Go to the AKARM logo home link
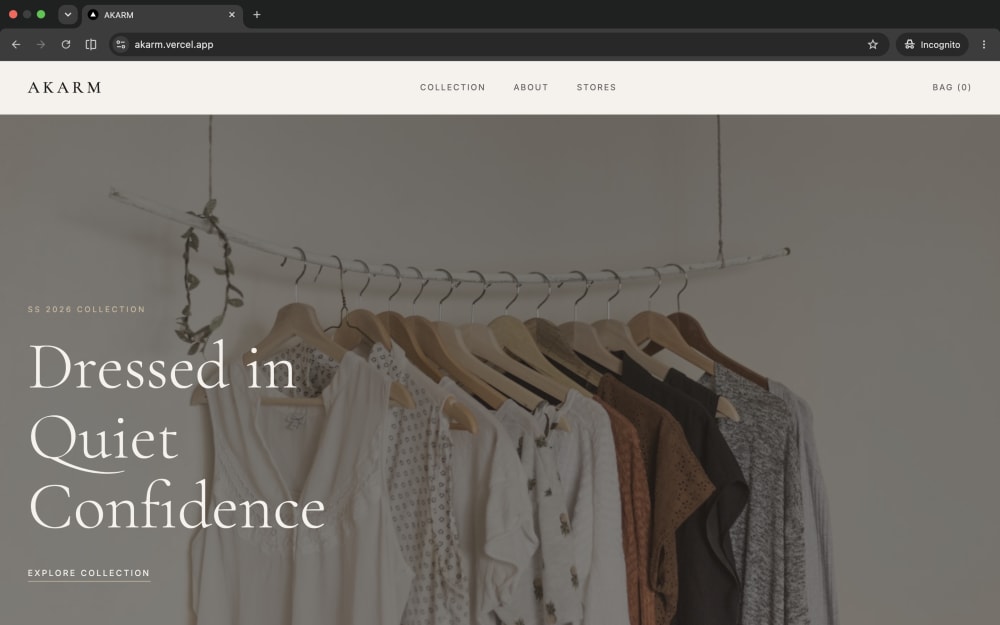 click(x=64, y=87)
